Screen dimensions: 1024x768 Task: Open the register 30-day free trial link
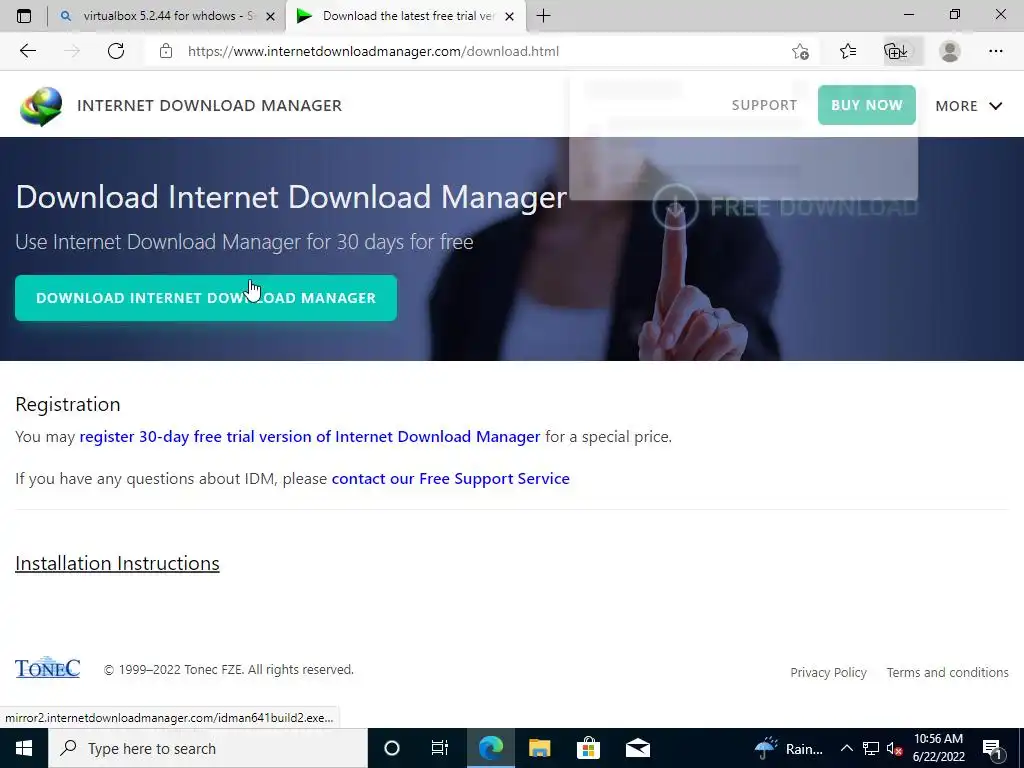click(x=310, y=436)
